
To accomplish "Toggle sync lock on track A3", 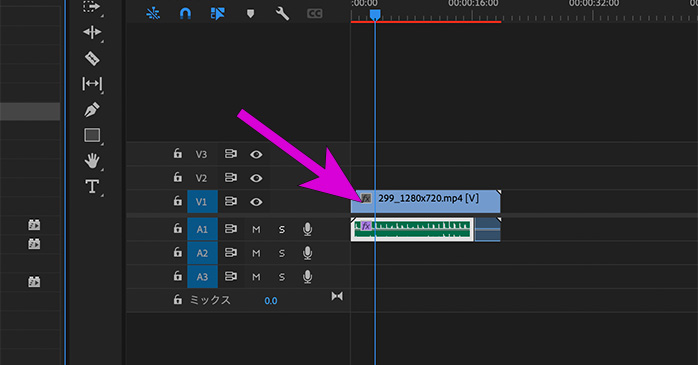I will click(231, 276).
